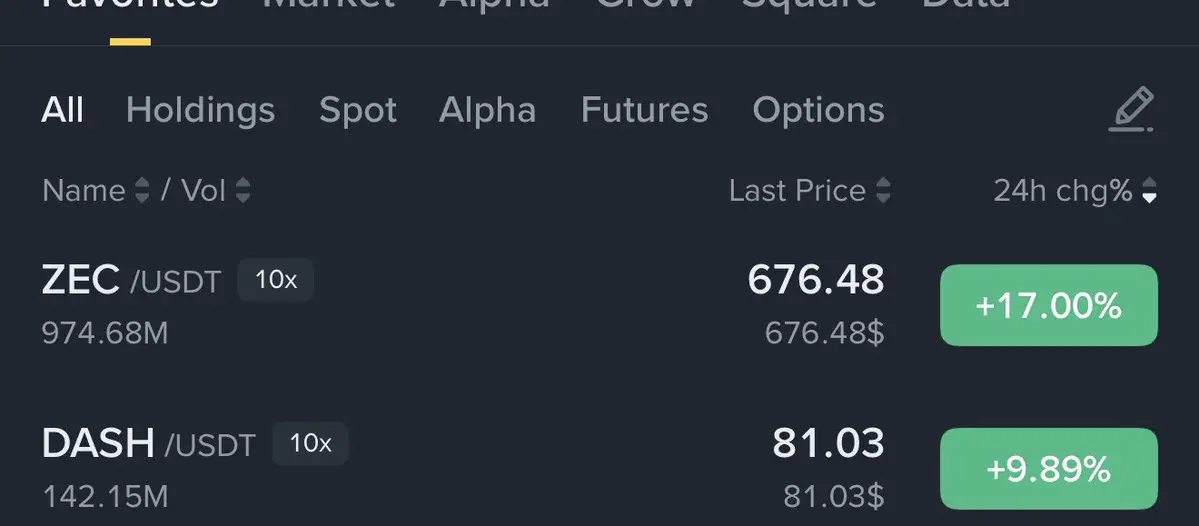Click the +17.00% change button

pos(1048,306)
